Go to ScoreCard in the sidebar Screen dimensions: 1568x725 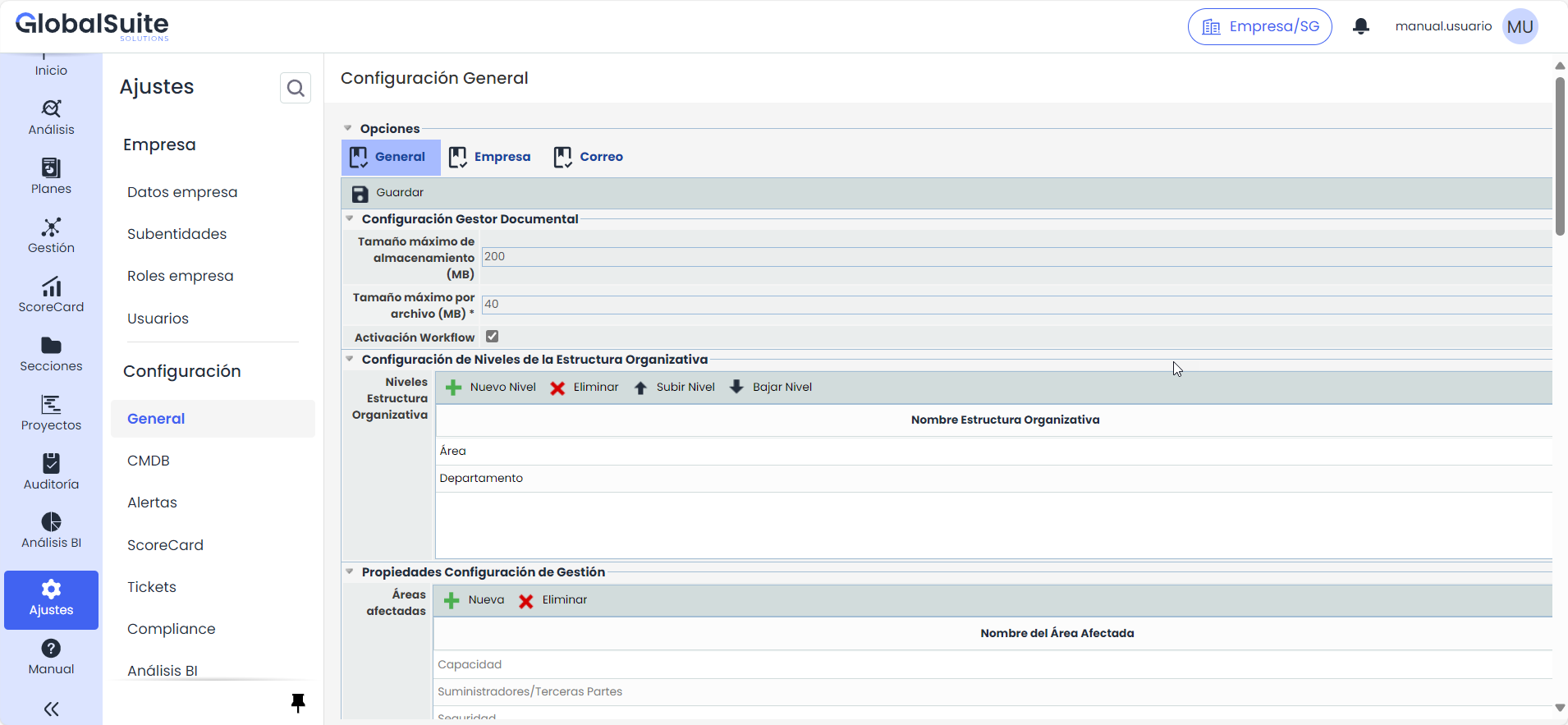tap(51, 295)
